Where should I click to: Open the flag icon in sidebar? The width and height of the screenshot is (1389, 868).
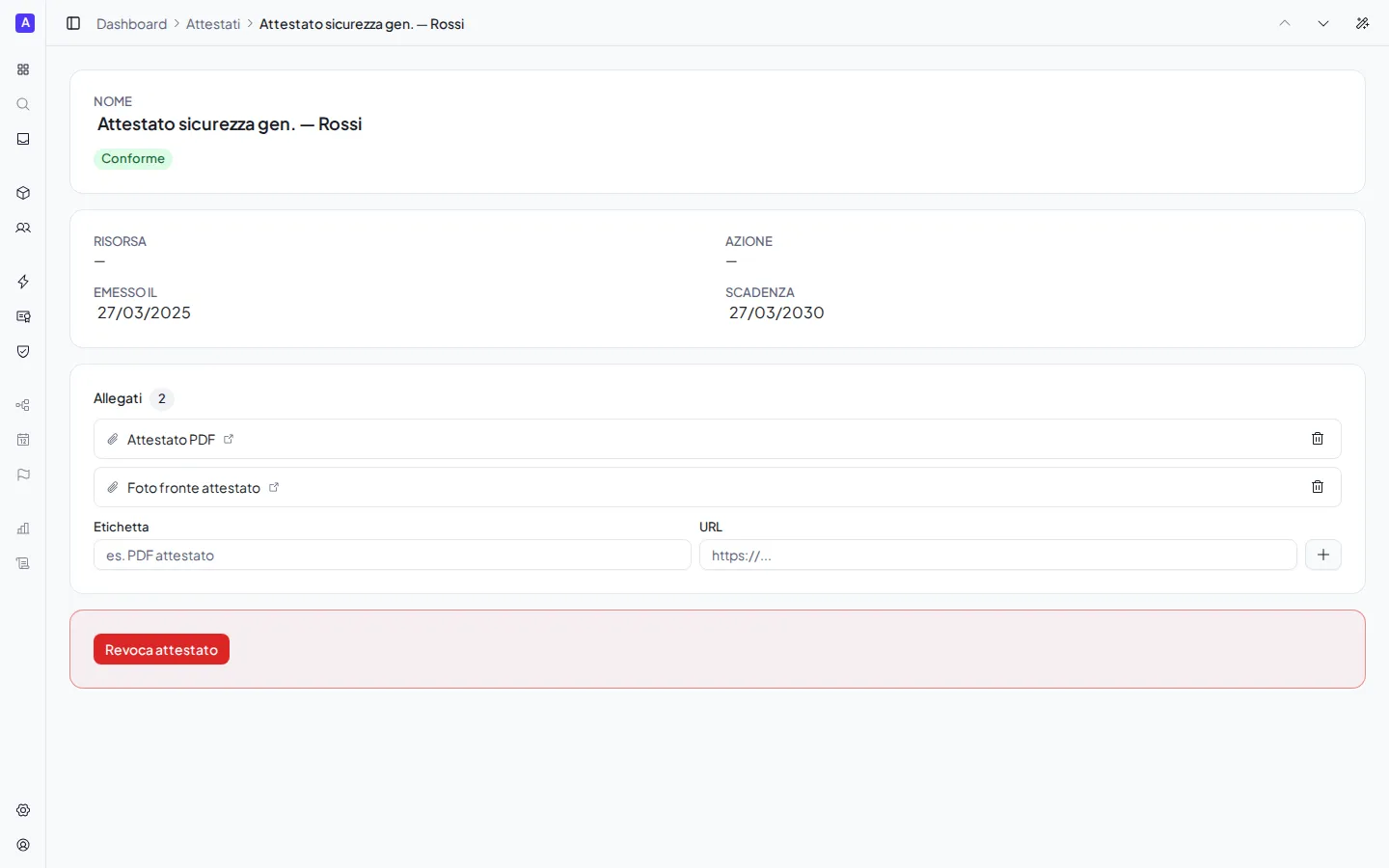click(23, 475)
